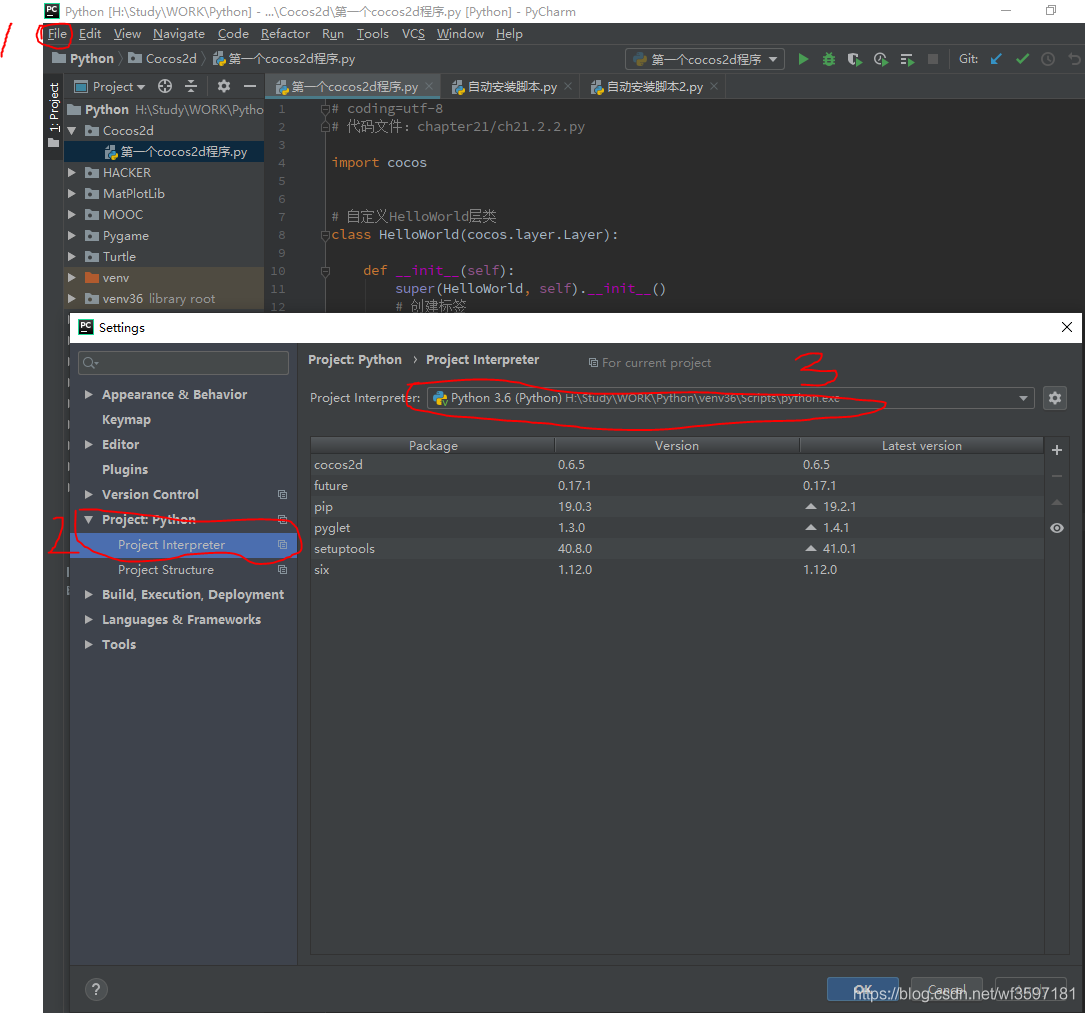Sort by the Package column header

(x=432, y=446)
